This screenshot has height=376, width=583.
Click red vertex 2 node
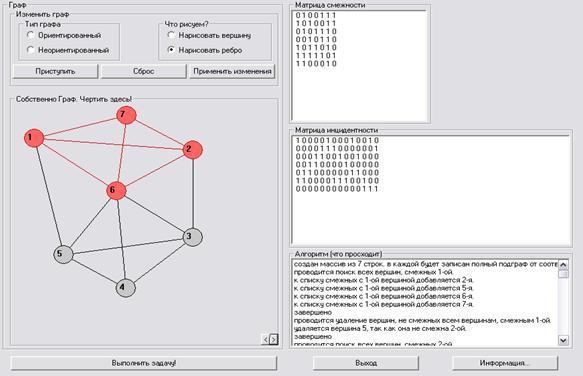pyautogui.click(x=193, y=150)
